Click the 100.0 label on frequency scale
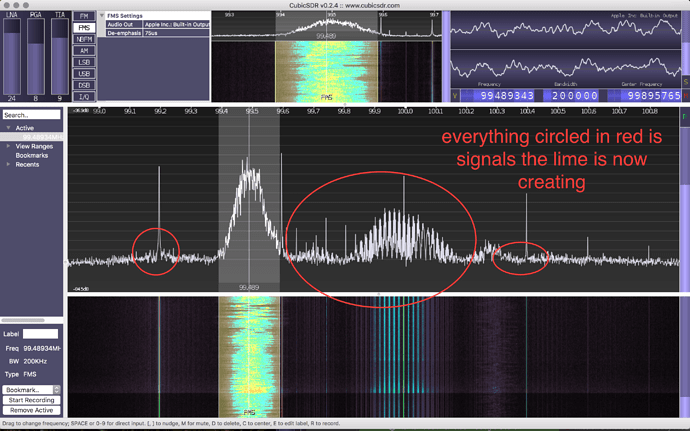 pyautogui.click(x=405, y=111)
